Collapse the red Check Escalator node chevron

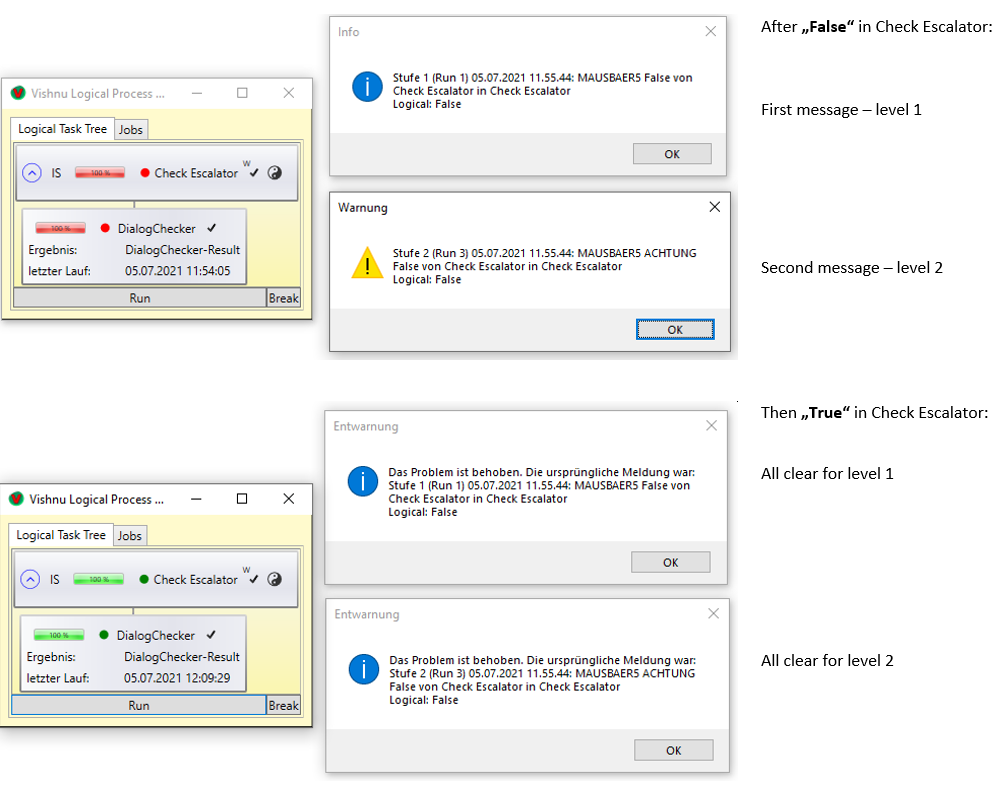(x=32, y=173)
